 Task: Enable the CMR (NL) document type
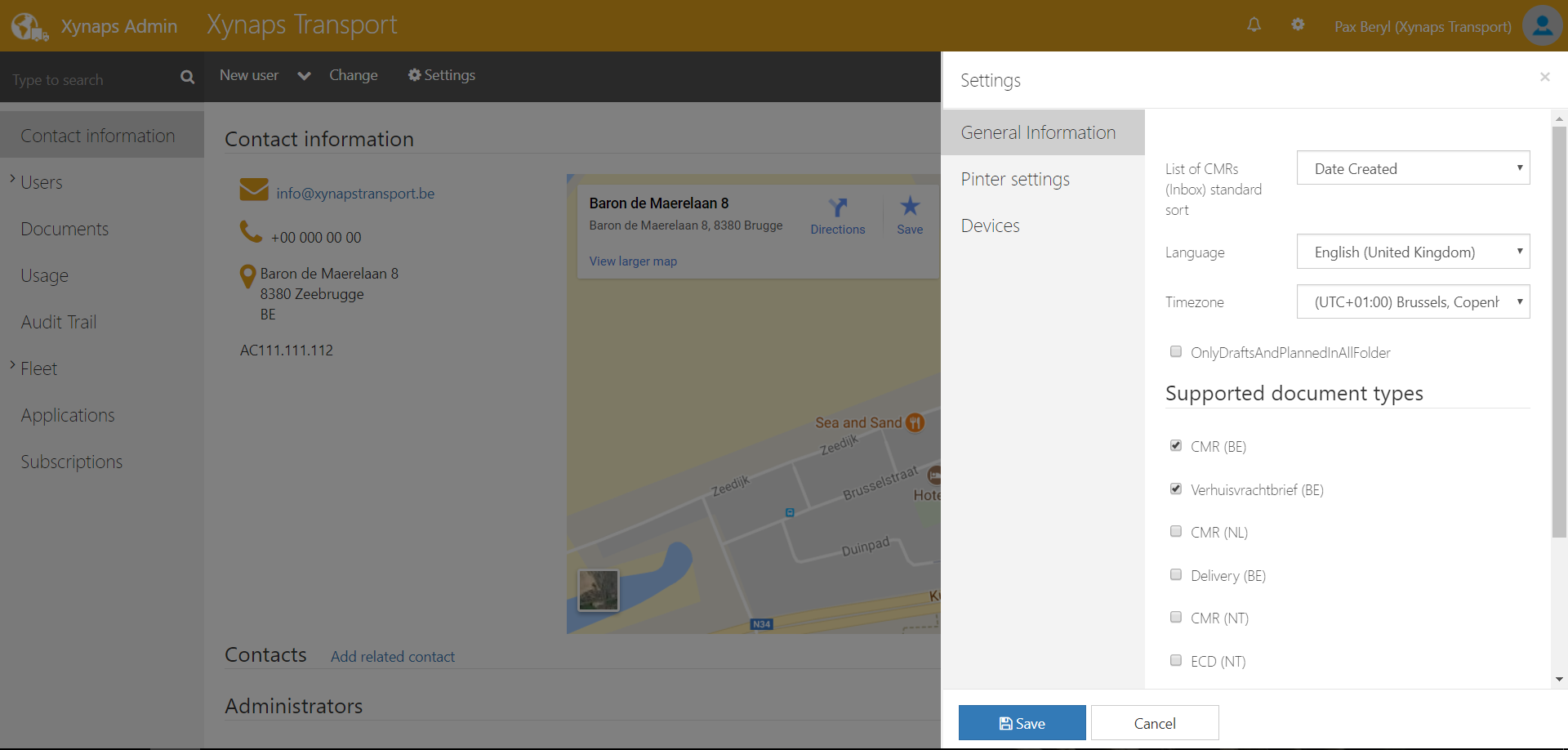pos(1176,531)
